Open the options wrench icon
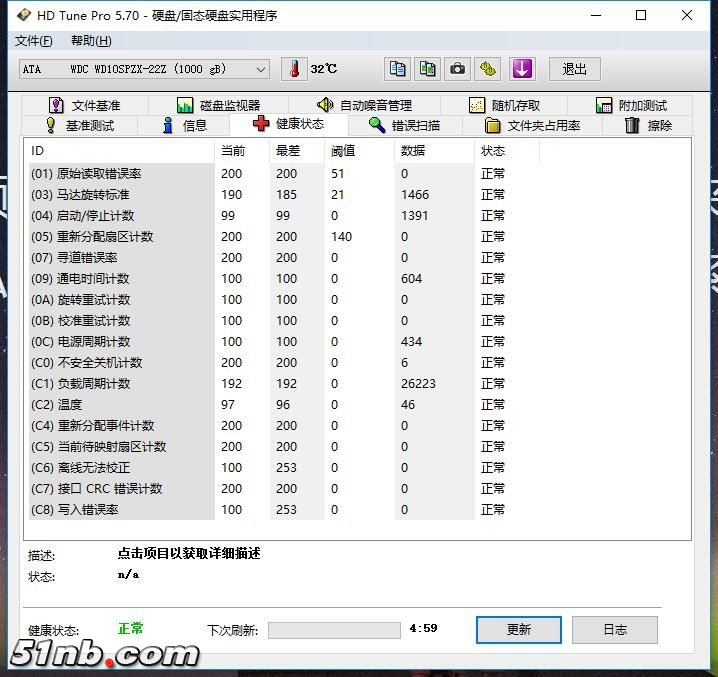The height and width of the screenshot is (677, 718). (x=487, y=69)
